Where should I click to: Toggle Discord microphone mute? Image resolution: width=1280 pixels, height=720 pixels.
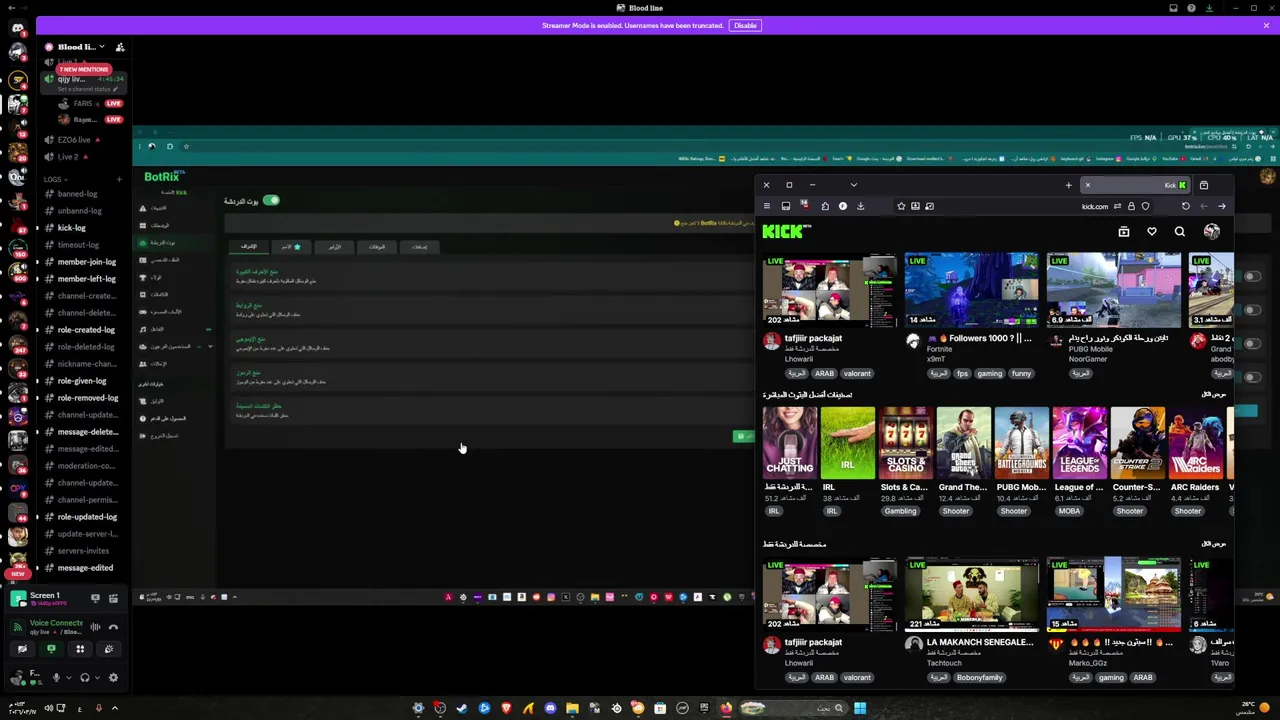pyautogui.click(x=56, y=678)
